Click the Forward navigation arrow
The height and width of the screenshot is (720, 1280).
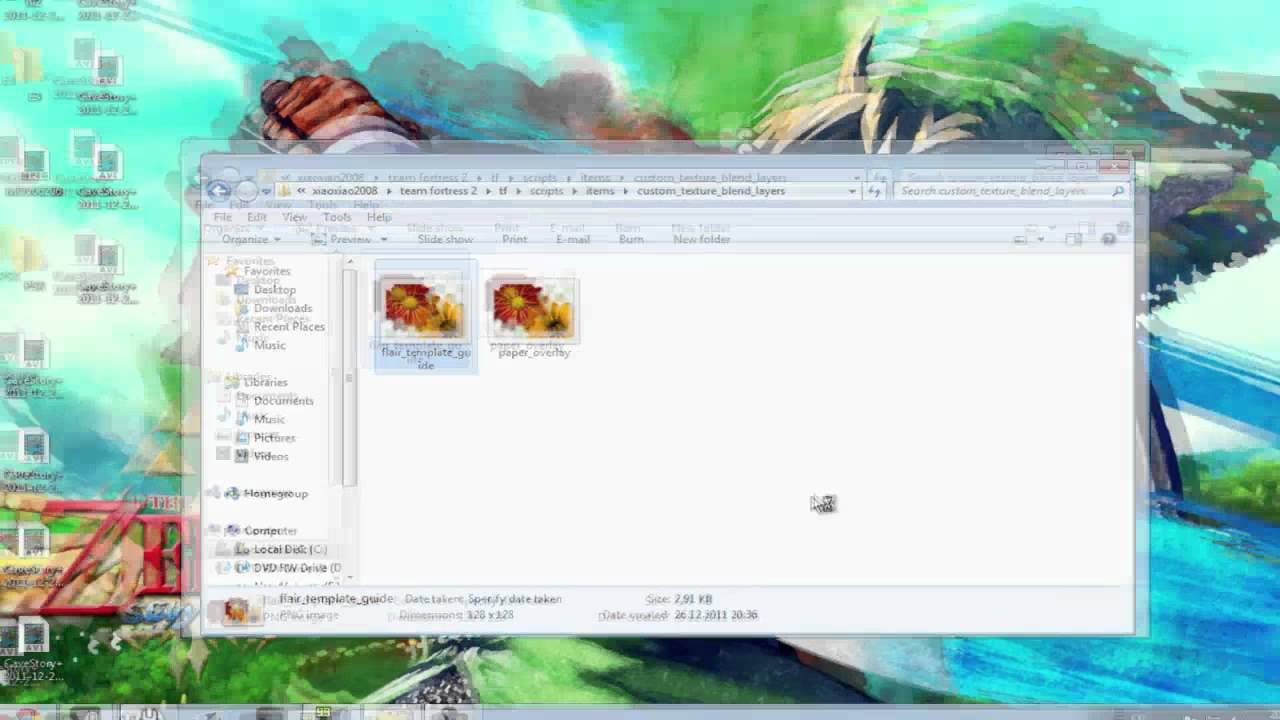pos(246,190)
